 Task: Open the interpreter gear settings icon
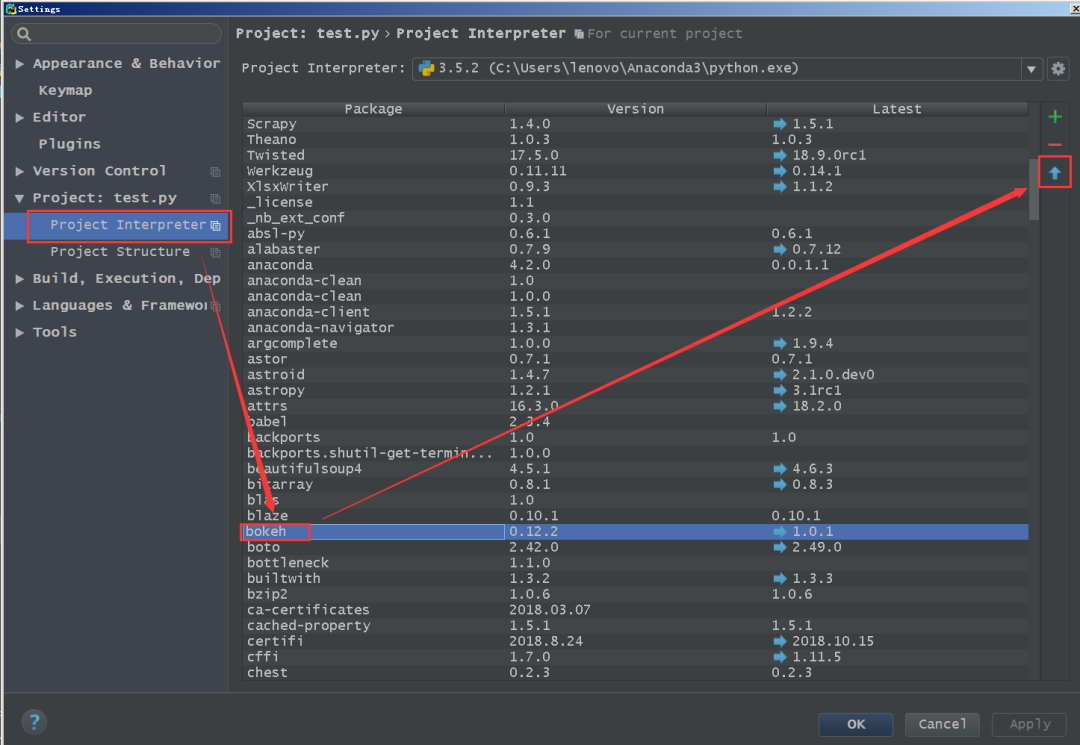(x=1058, y=69)
